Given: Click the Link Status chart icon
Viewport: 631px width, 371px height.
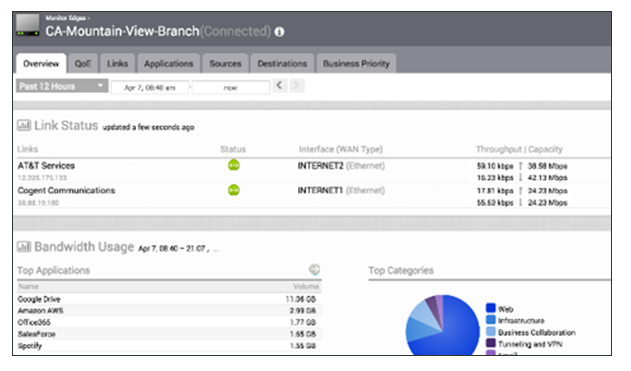Looking at the screenshot, I should click(x=24, y=125).
